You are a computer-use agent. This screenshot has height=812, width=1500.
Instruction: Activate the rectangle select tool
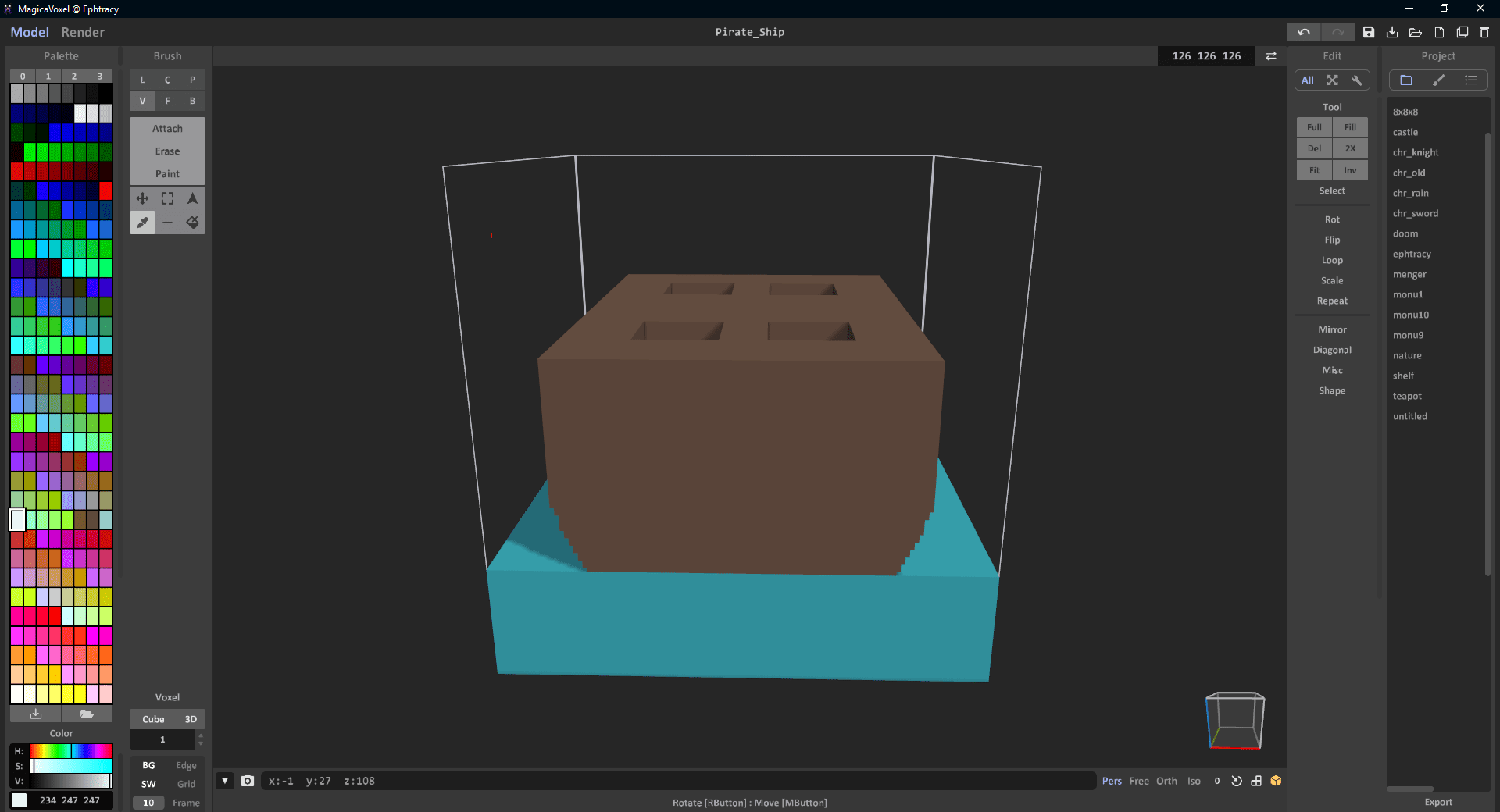tap(167, 198)
